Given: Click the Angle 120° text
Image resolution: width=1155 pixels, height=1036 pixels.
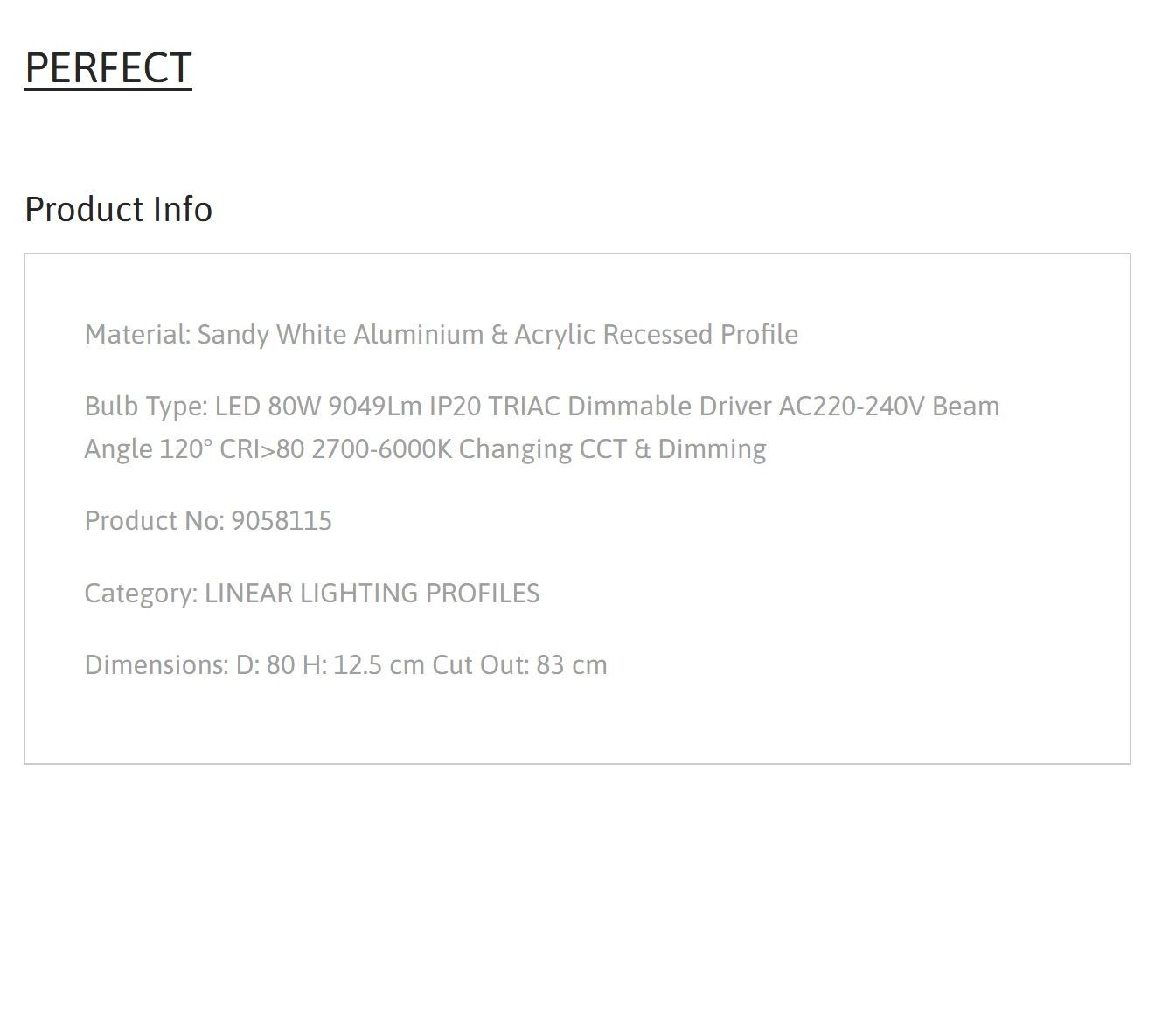Looking at the screenshot, I should coord(148,449).
